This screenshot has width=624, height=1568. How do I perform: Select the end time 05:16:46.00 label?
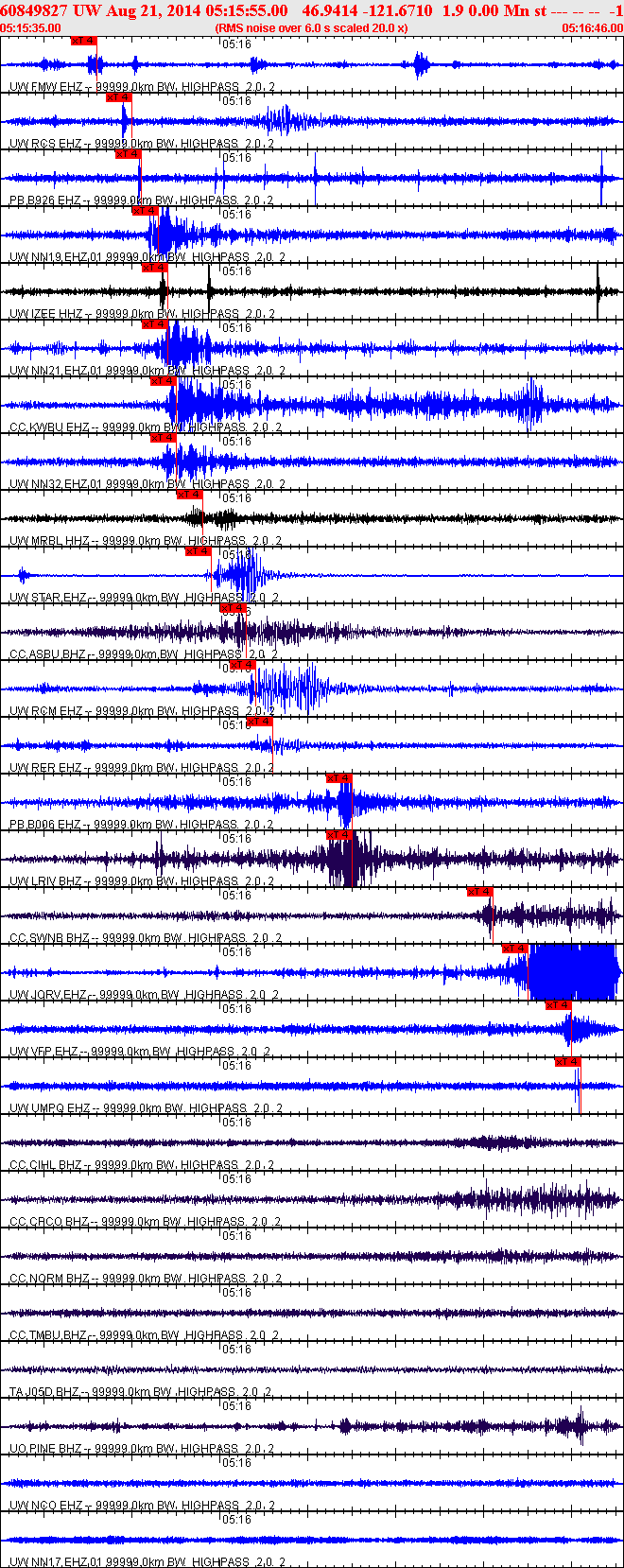click(x=593, y=28)
